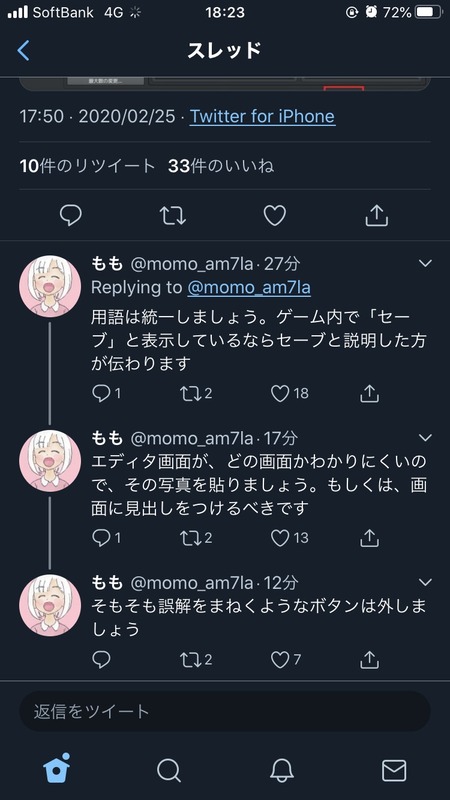Retweet the main tweet using the retweet icon
This screenshot has height=800, width=450.
[x=173, y=216]
